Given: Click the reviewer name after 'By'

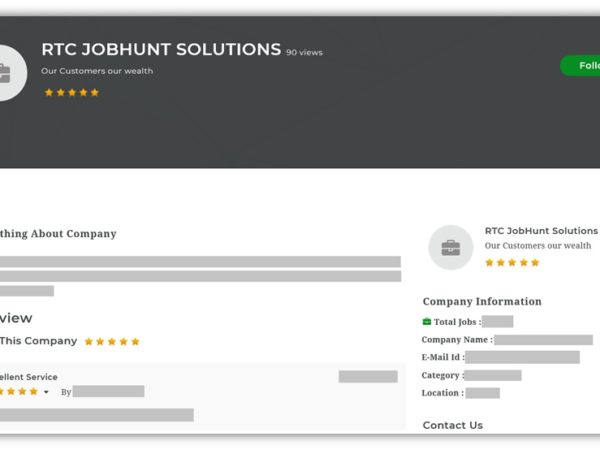Looking at the screenshot, I should tap(108, 391).
